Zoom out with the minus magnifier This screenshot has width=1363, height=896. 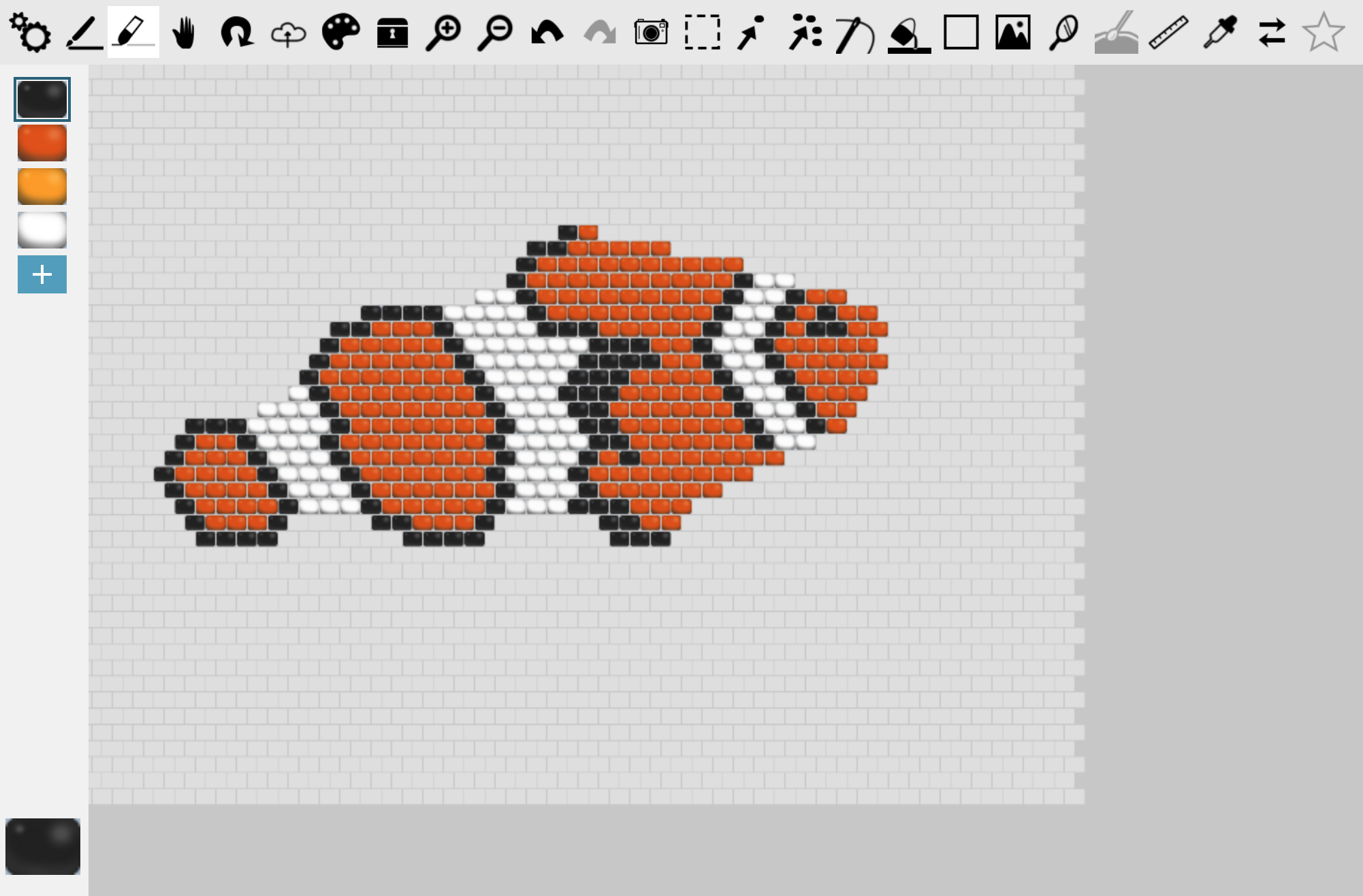[495, 33]
